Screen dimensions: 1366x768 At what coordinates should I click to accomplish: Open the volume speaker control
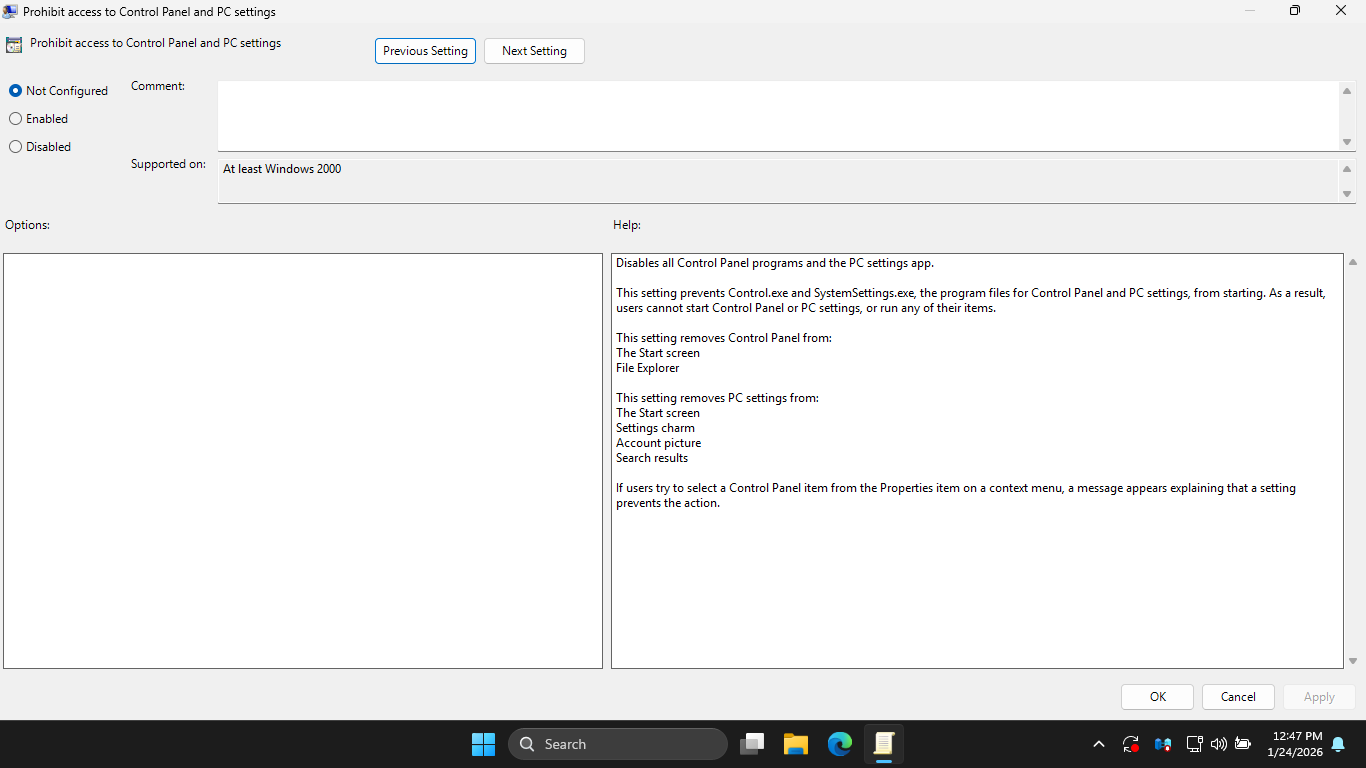1218,744
